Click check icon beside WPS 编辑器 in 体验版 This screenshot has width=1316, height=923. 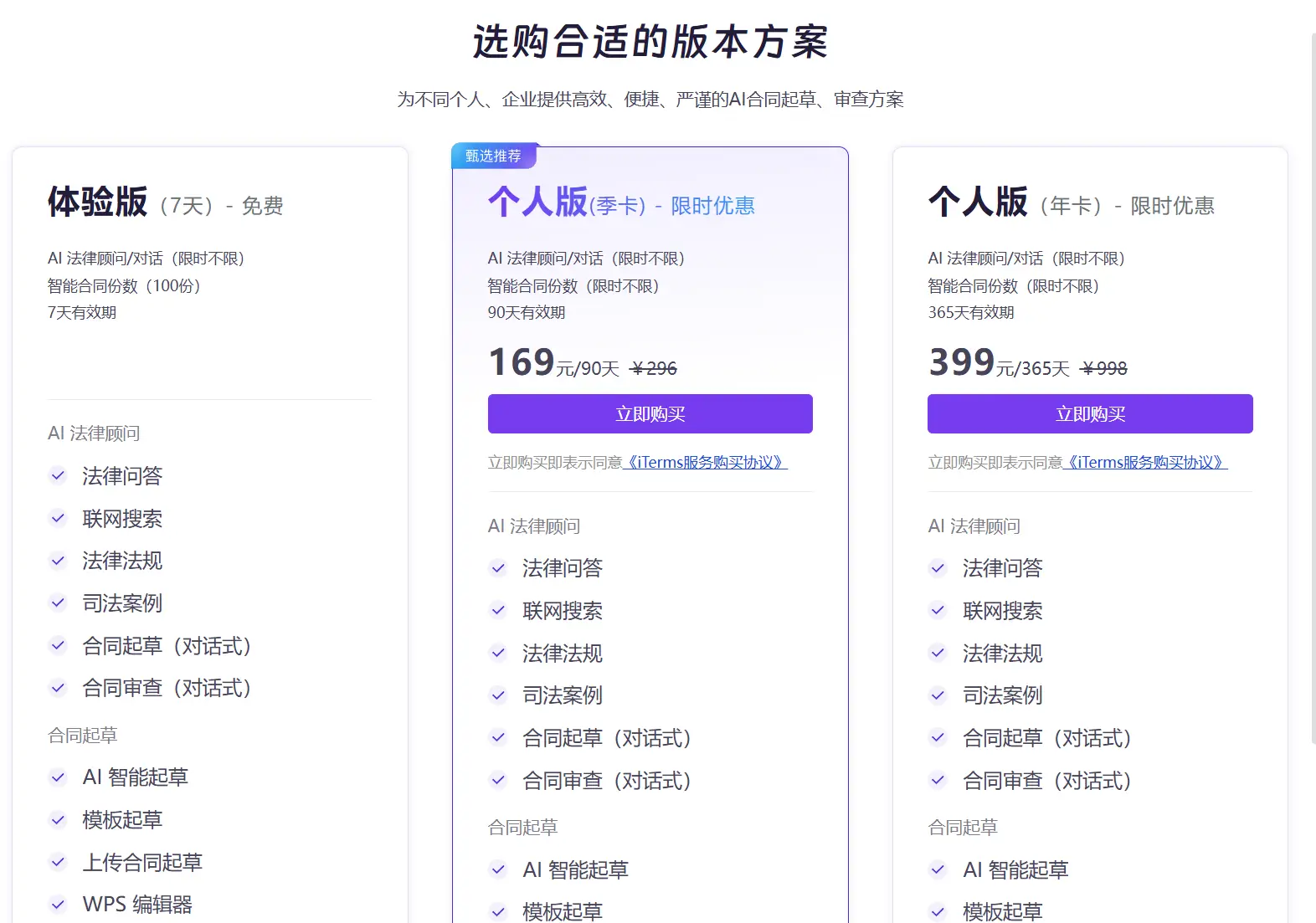[58, 905]
